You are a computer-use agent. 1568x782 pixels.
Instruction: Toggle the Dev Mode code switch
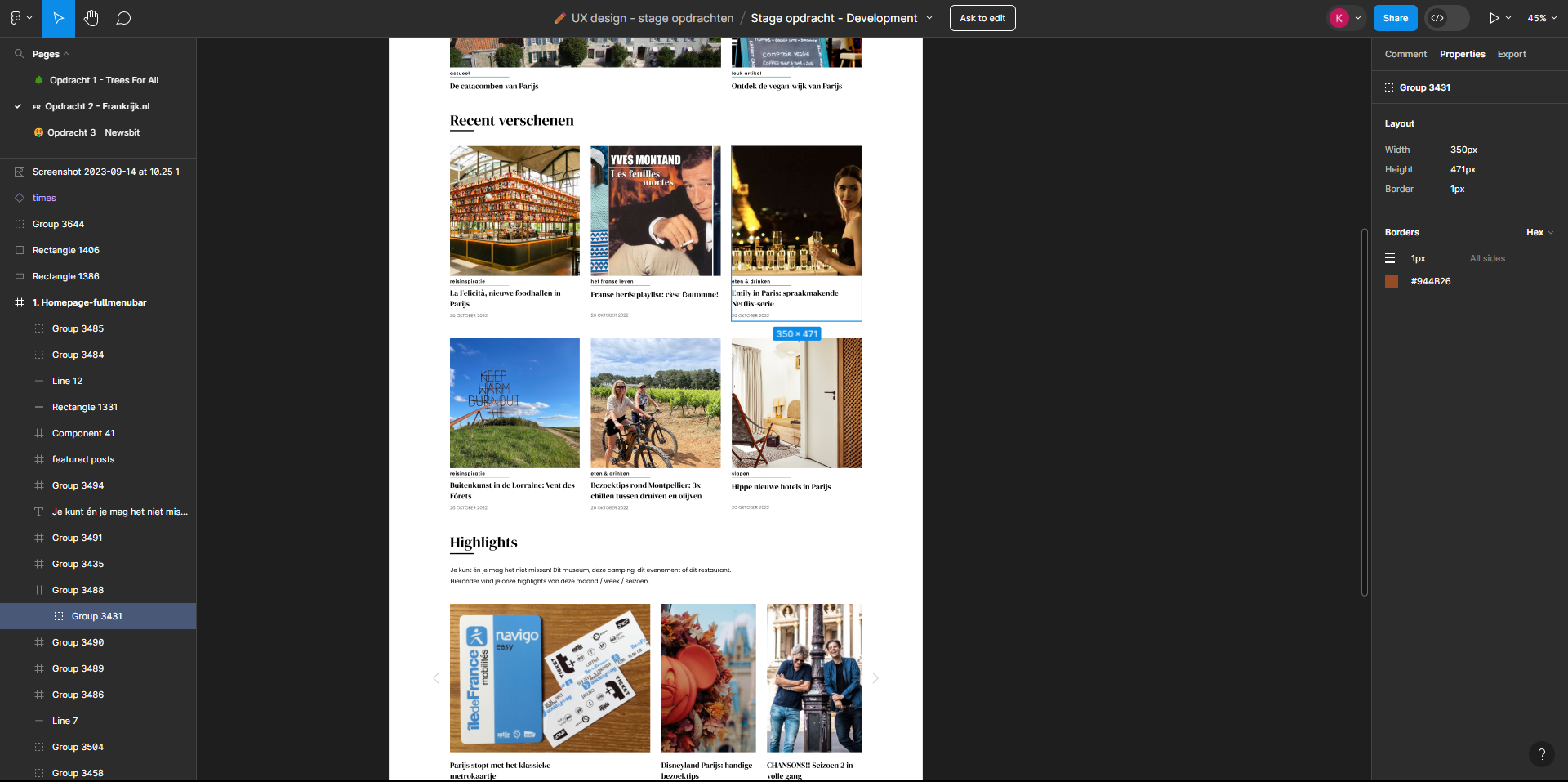(1447, 18)
